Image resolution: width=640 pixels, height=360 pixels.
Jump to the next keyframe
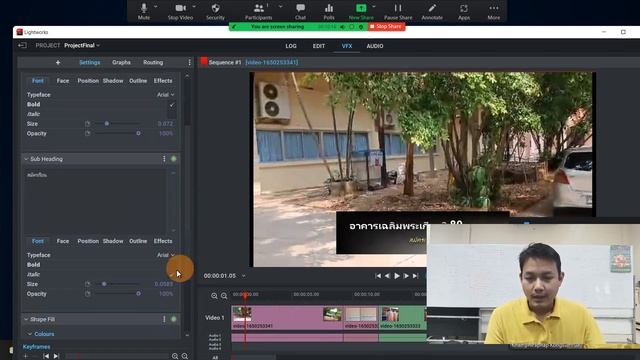point(56,356)
